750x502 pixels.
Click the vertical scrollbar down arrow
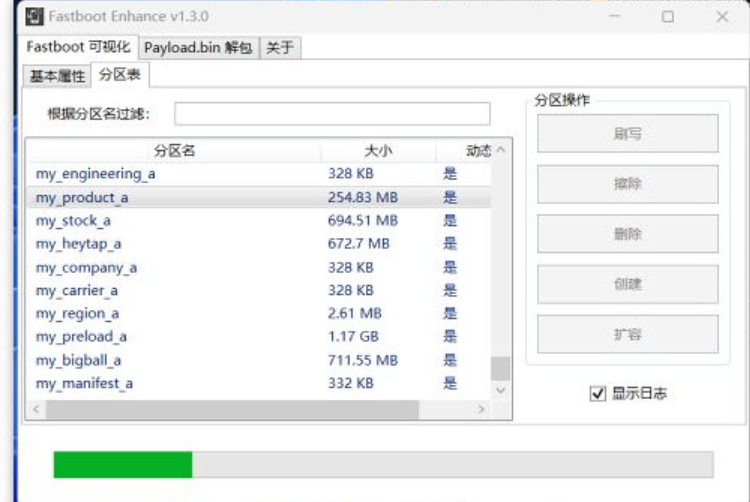(x=500, y=390)
